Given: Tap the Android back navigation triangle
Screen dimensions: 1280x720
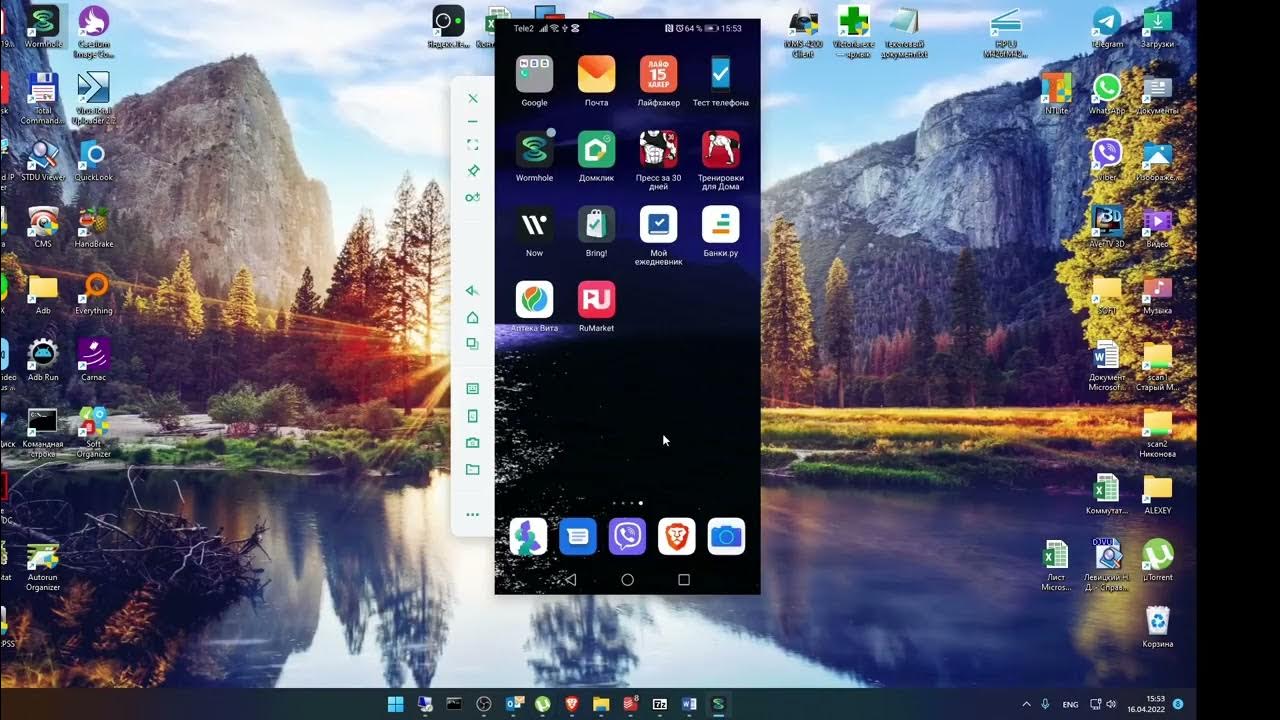Looking at the screenshot, I should [570, 579].
